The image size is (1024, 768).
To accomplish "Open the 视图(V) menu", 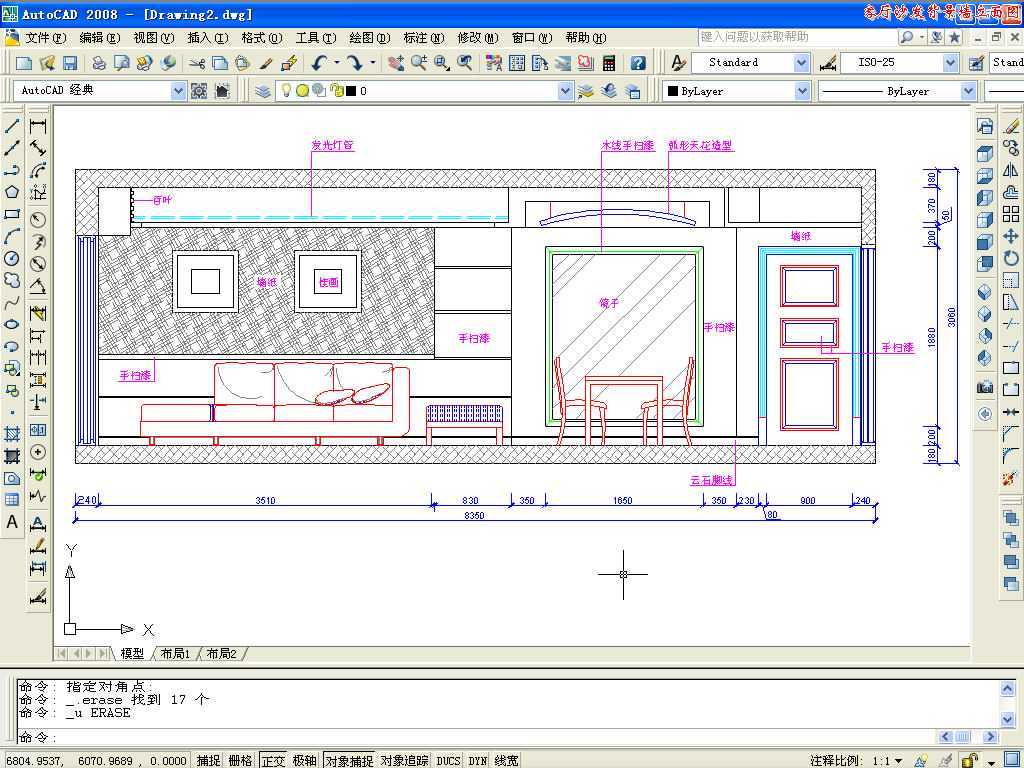I will click(x=153, y=38).
